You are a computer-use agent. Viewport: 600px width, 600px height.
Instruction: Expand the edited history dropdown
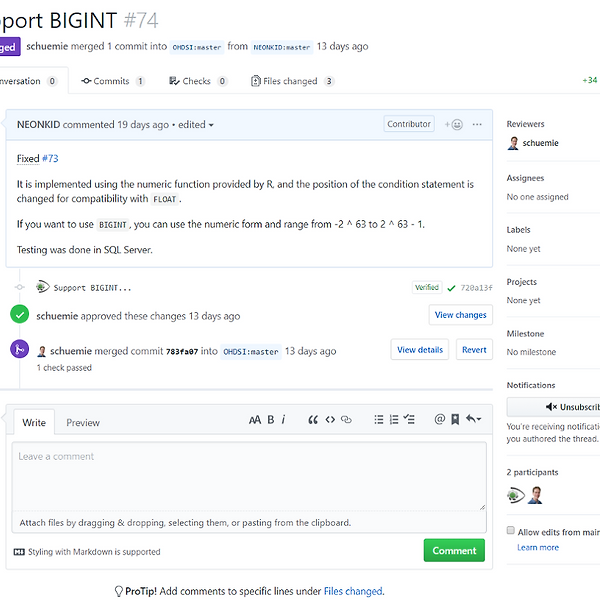(196, 125)
